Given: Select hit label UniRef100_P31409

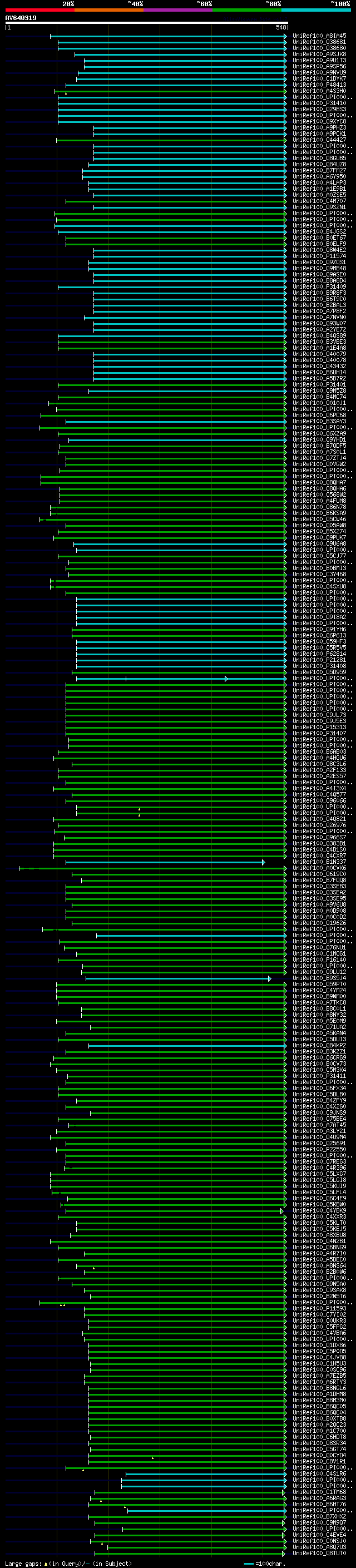Looking at the screenshot, I should click(x=319, y=286).
